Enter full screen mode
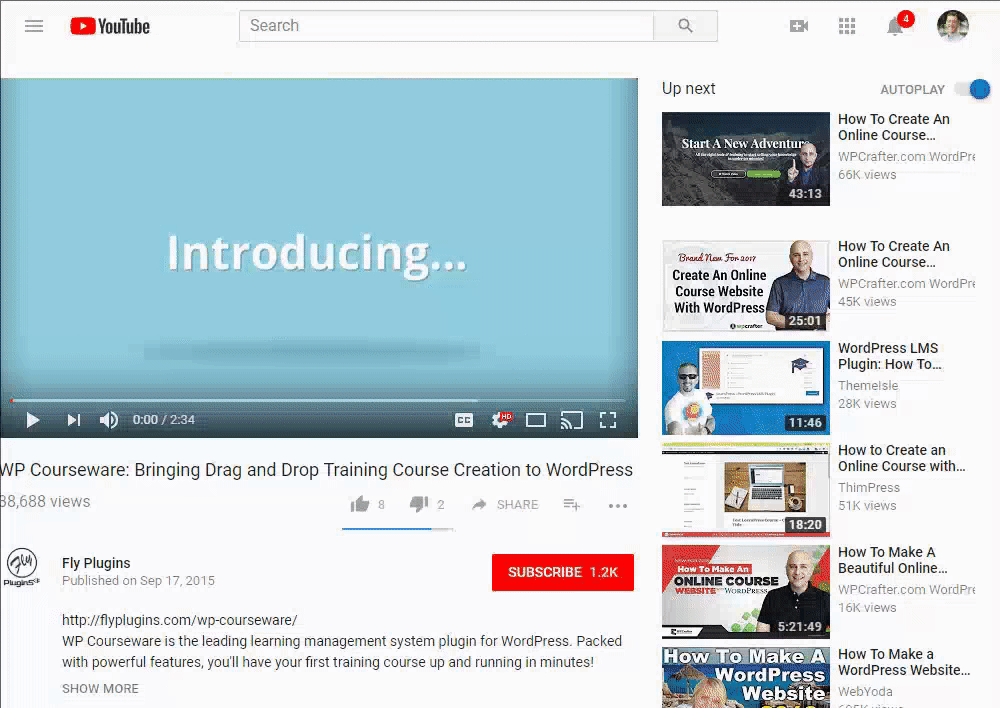Screen dimensions: 1000x708 click(608, 420)
